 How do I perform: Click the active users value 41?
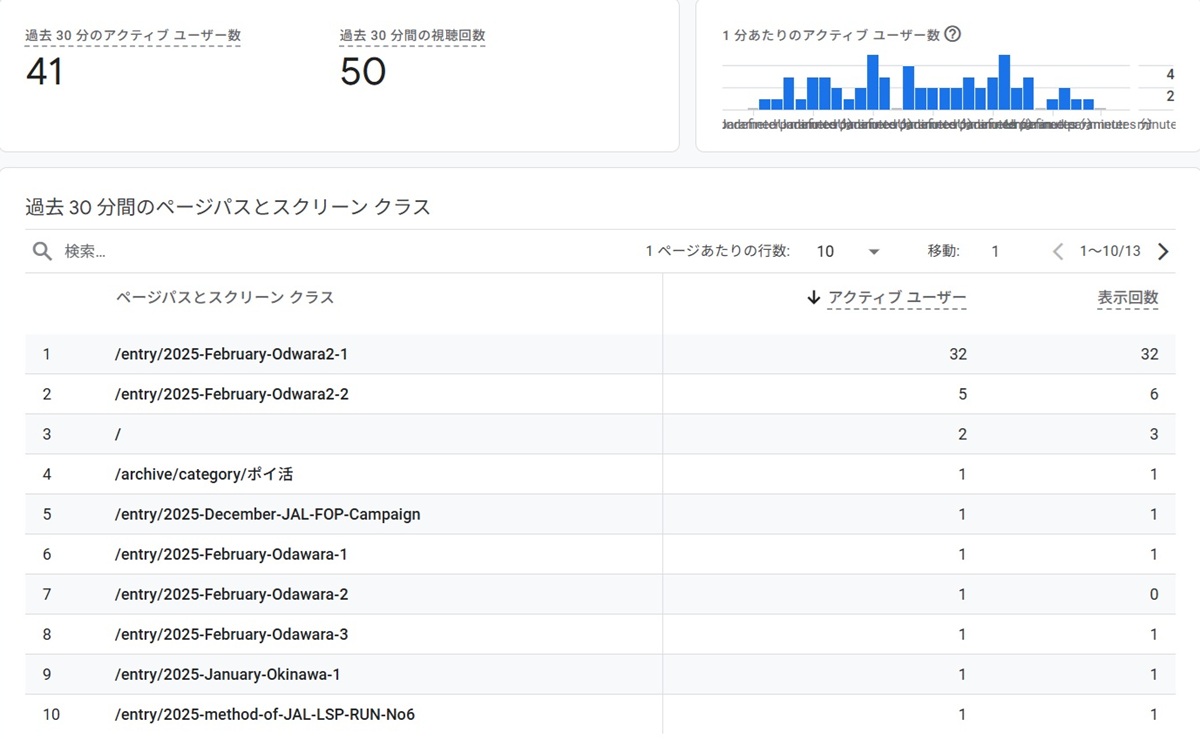pyautogui.click(x=44, y=72)
